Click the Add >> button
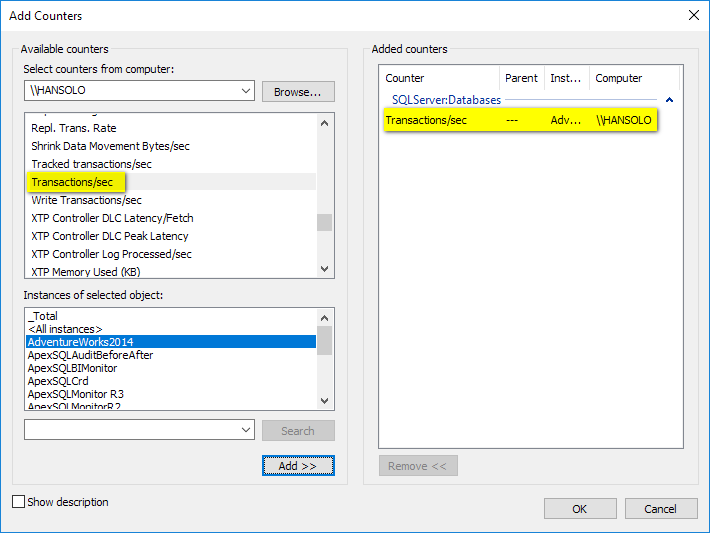 298,466
